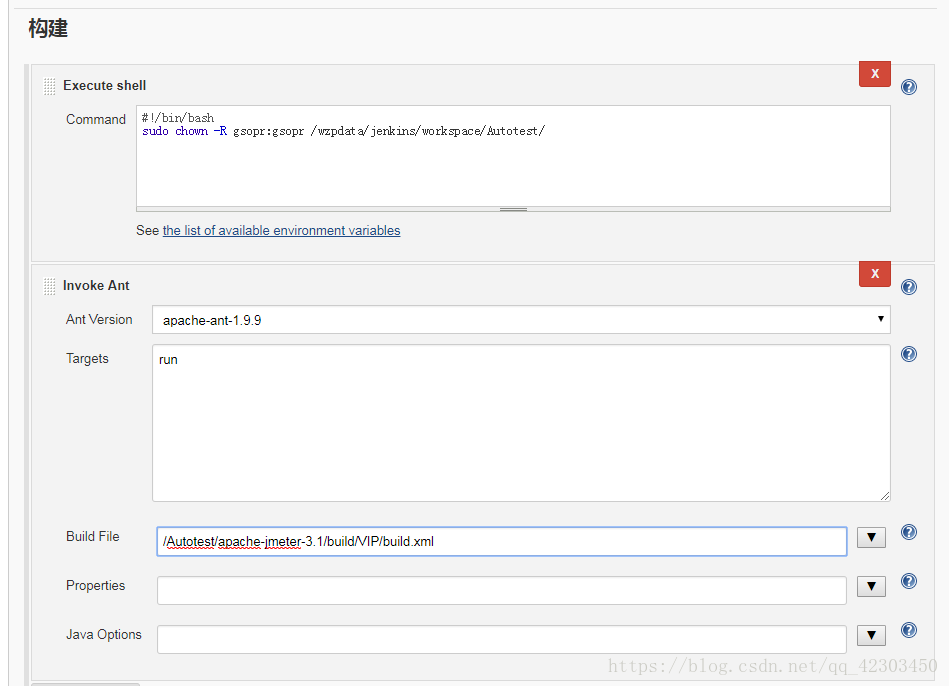Click the 'Build File' label

point(93,536)
